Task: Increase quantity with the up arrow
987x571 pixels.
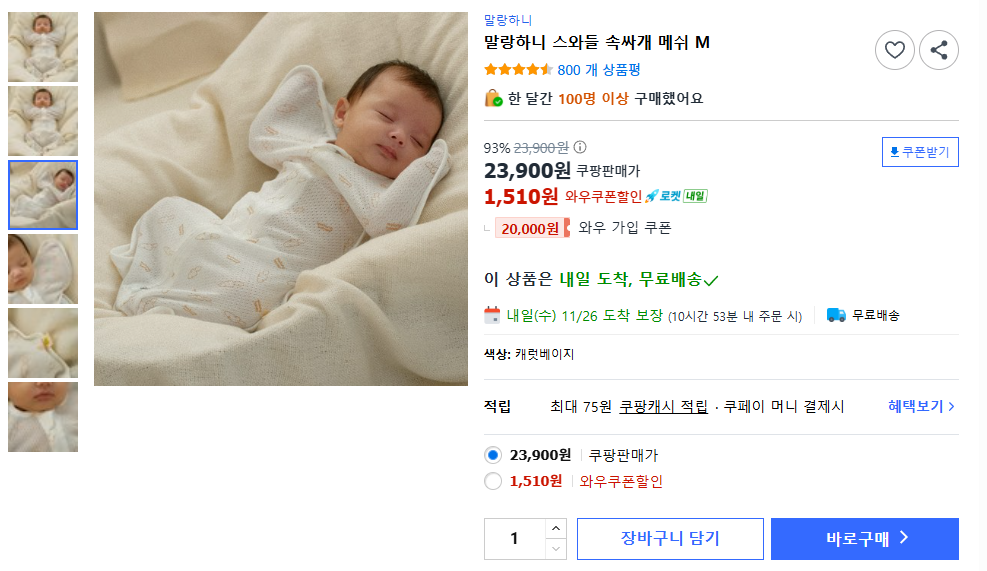Action: (x=556, y=528)
